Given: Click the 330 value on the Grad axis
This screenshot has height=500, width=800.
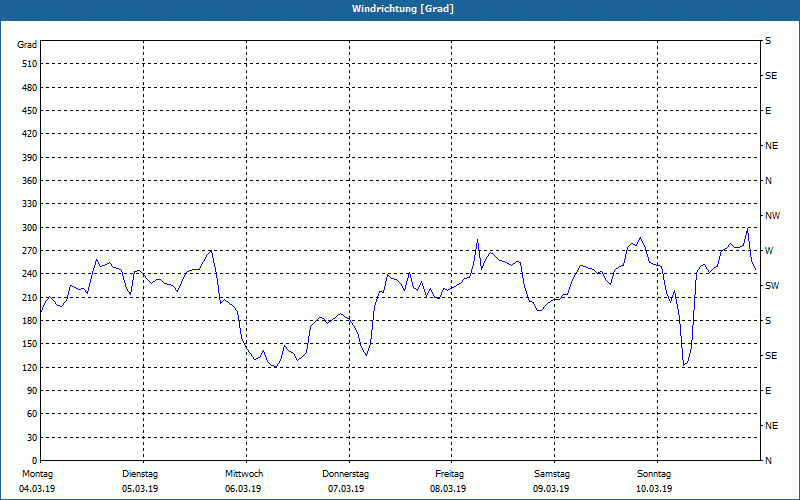Looking at the screenshot, I should [x=30, y=204].
